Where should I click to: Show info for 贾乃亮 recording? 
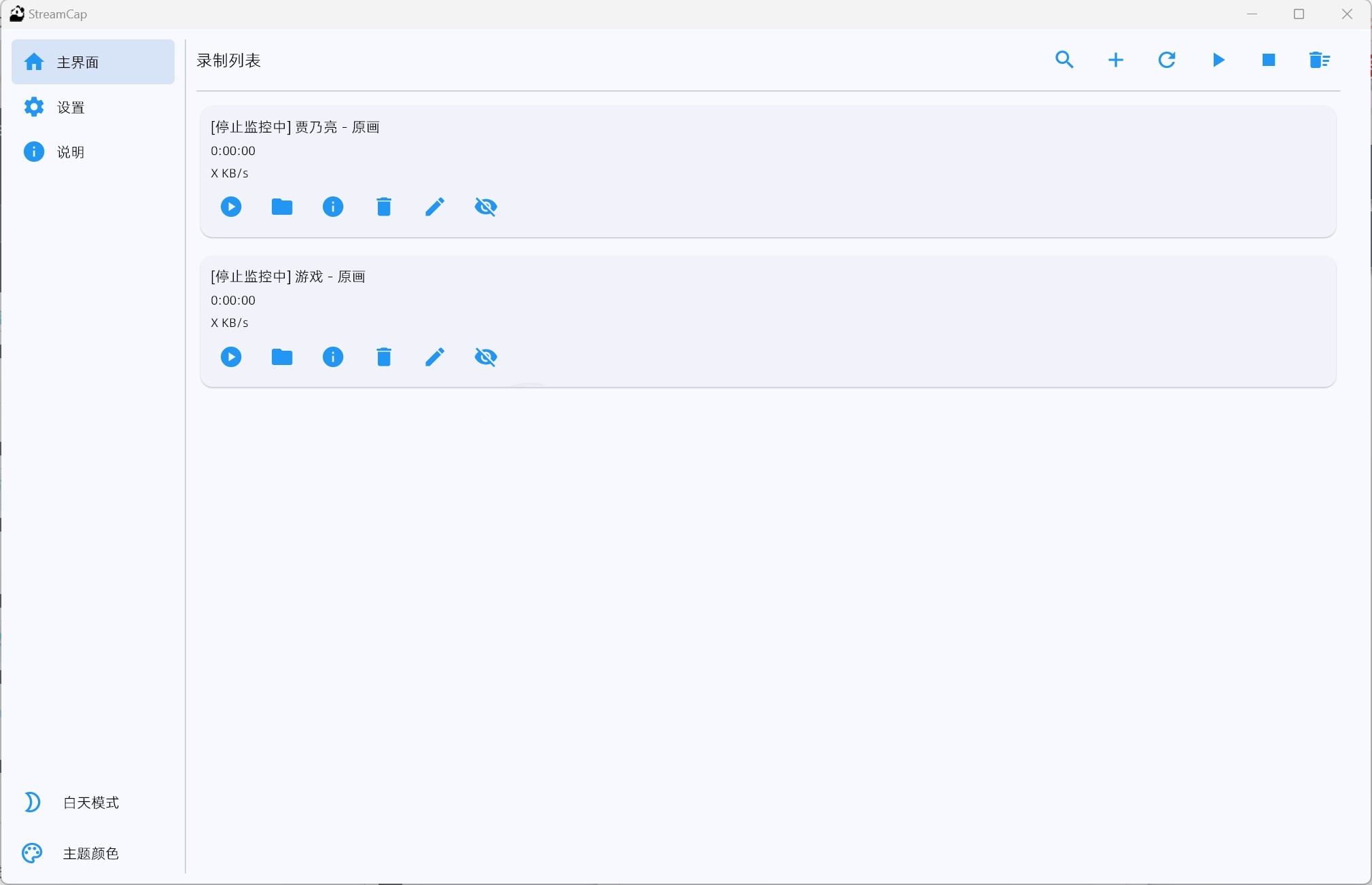(333, 207)
